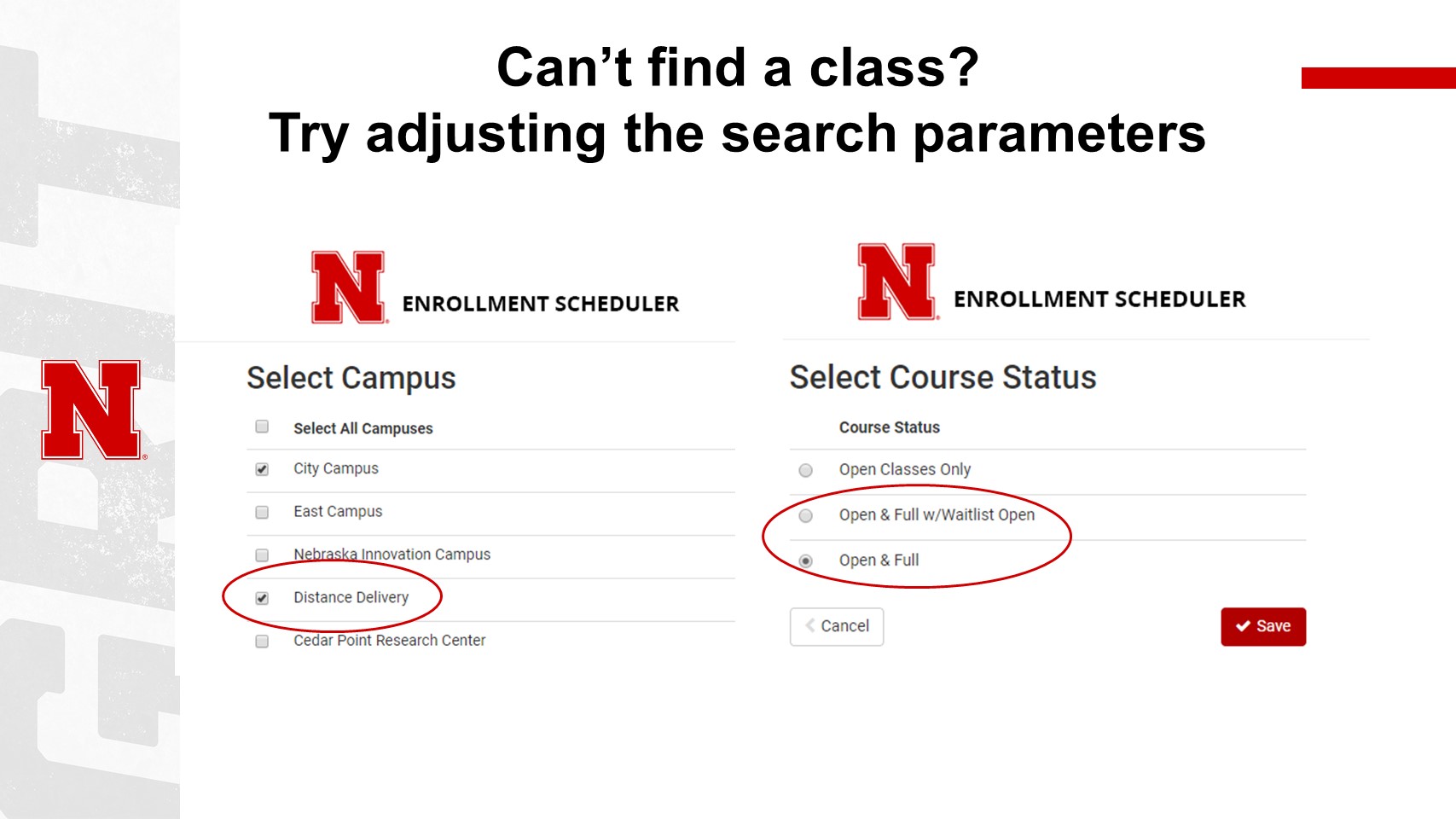Image resolution: width=1456 pixels, height=819 pixels.
Task: Select the Open & Full radio button
Action: [x=805, y=561]
